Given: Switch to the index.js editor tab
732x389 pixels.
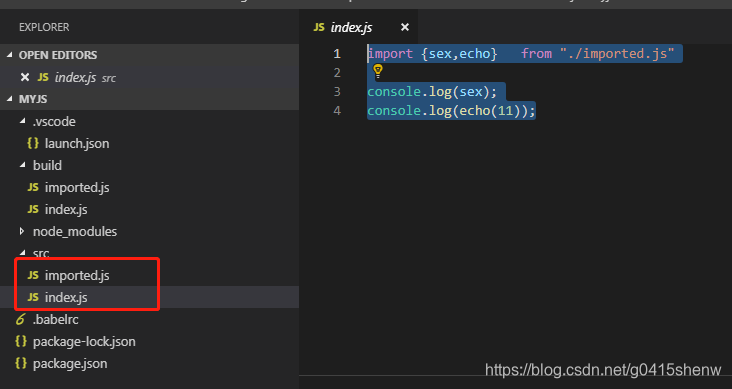Looking at the screenshot, I should coord(358,28).
